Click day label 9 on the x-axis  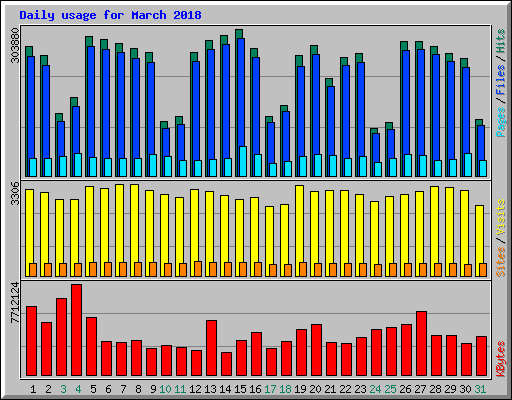[x=153, y=389]
